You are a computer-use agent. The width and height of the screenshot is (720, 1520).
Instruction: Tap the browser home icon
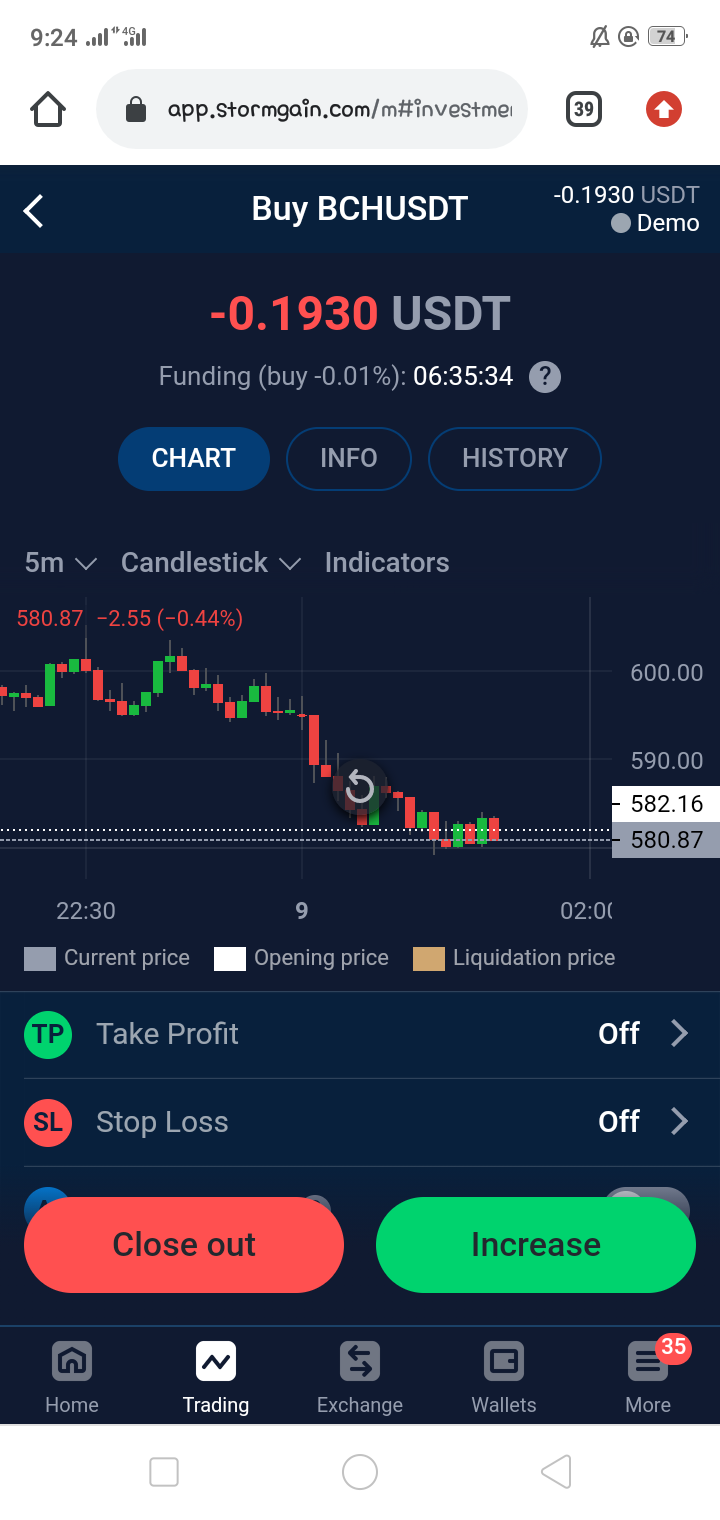48,109
